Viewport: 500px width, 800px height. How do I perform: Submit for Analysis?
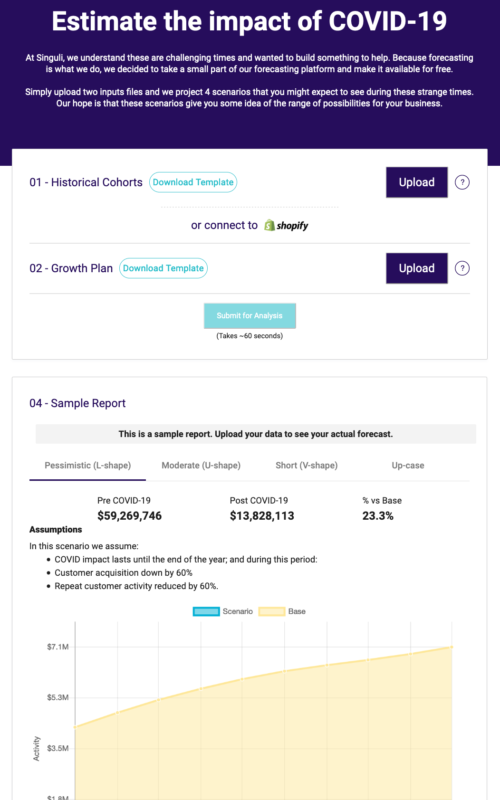tap(249, 316)
